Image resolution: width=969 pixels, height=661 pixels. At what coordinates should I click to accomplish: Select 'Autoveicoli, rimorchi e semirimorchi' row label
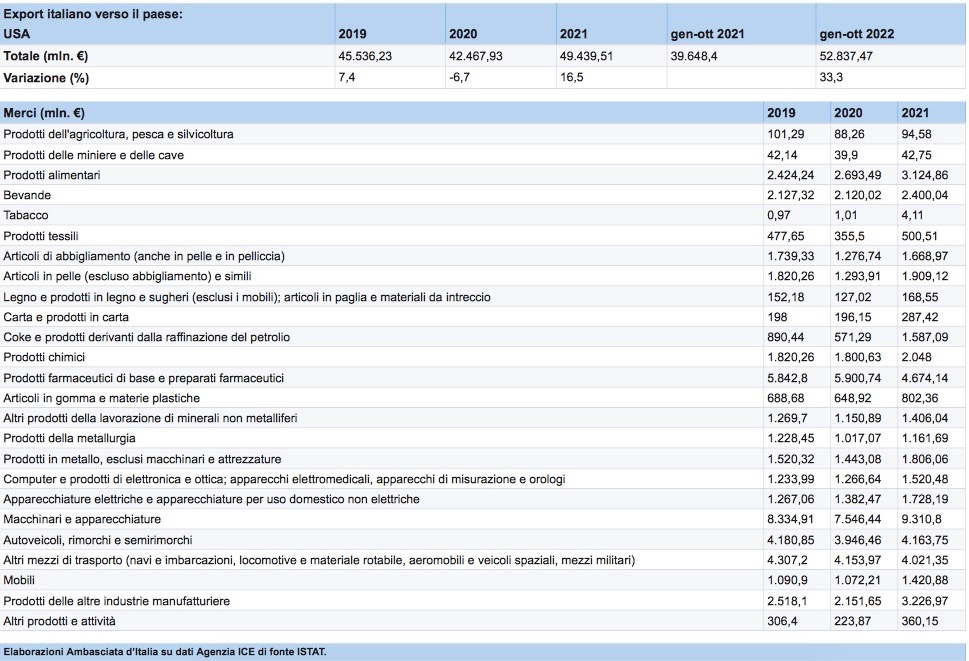(98, 540)
